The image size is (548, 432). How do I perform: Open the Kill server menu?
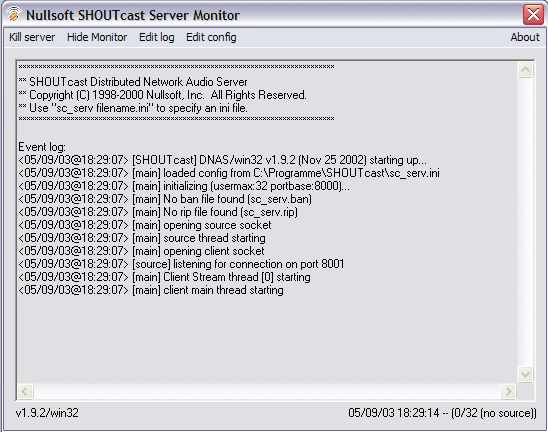click(32, 37)
